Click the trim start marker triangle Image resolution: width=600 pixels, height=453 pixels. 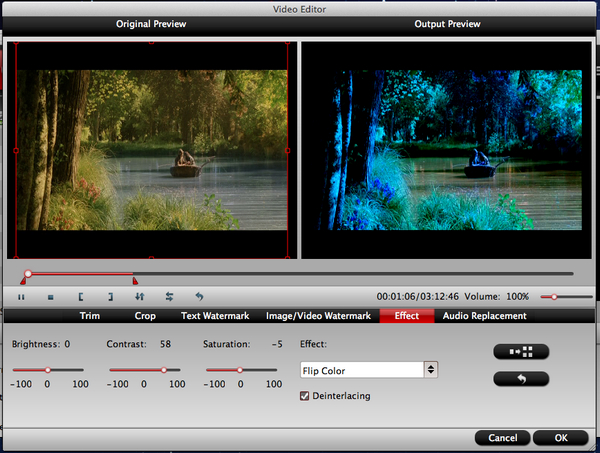(x=23, y=281)
